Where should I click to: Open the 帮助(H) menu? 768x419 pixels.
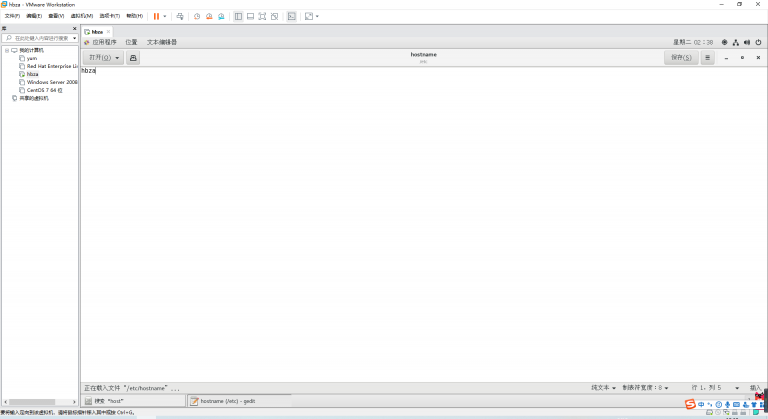click(135, 16)
